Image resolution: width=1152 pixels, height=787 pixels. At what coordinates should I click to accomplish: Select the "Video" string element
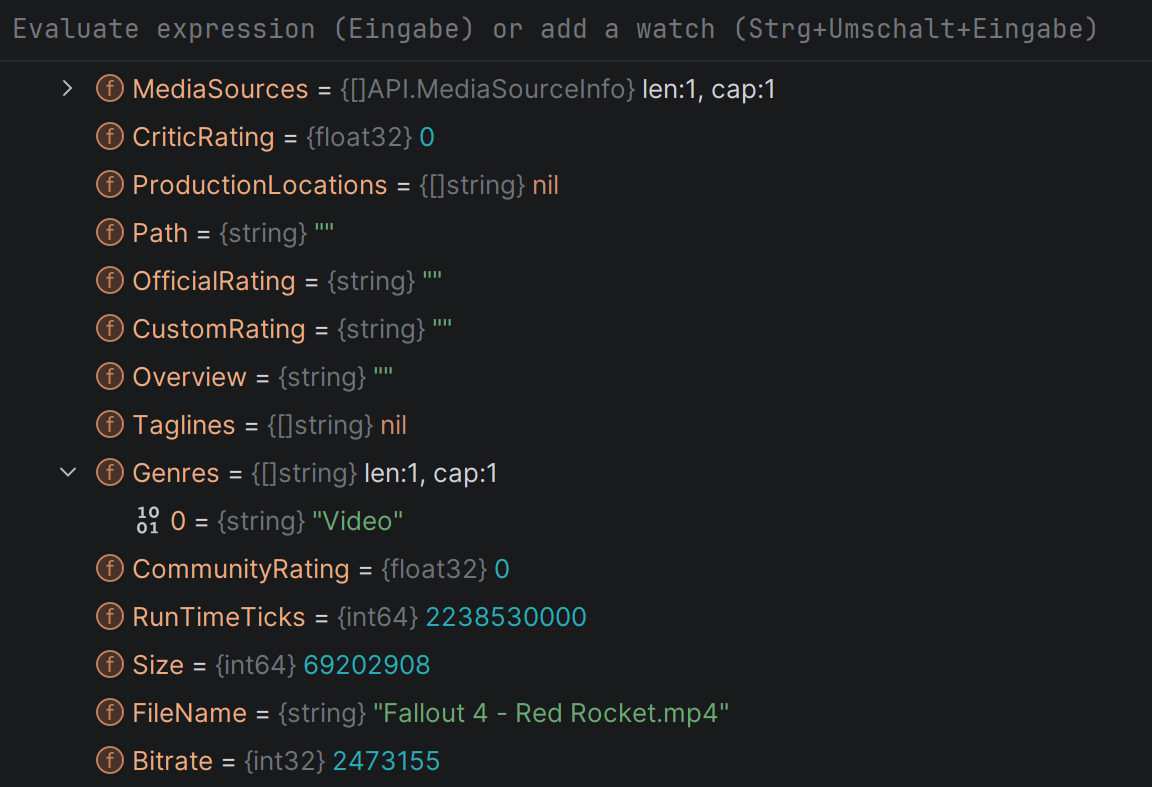coord(357,521)
